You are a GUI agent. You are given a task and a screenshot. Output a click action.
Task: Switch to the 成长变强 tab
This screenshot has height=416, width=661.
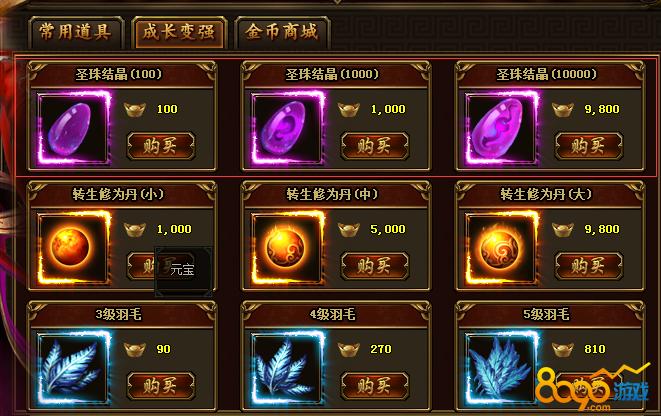pyautogui.click(x=179, y=32)
